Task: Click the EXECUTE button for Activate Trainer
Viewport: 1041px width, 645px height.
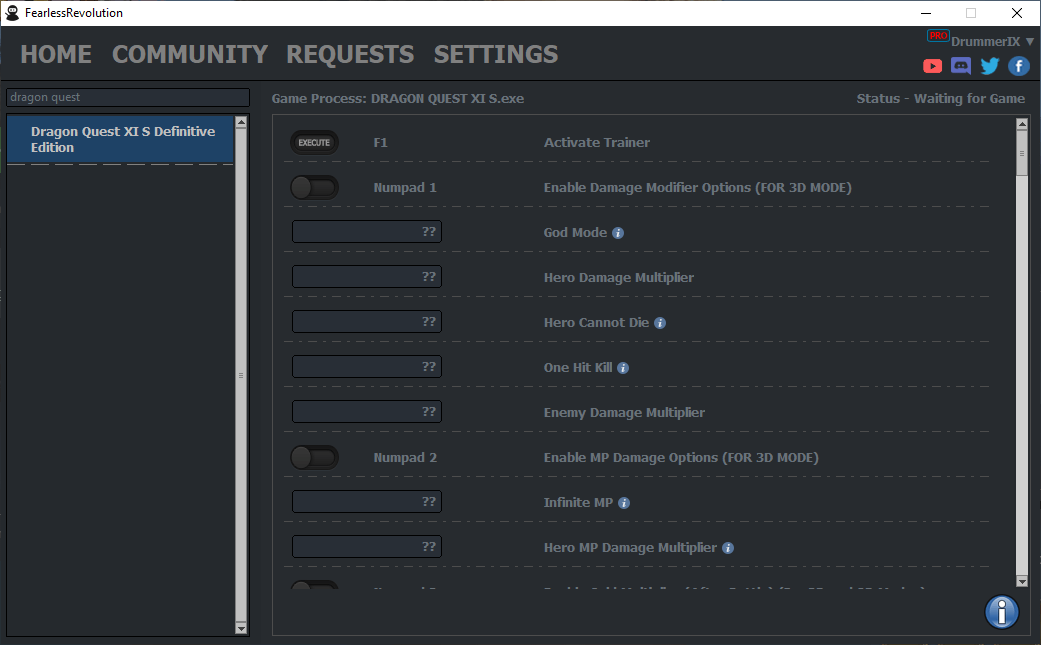Action: (x=315, y=143)
